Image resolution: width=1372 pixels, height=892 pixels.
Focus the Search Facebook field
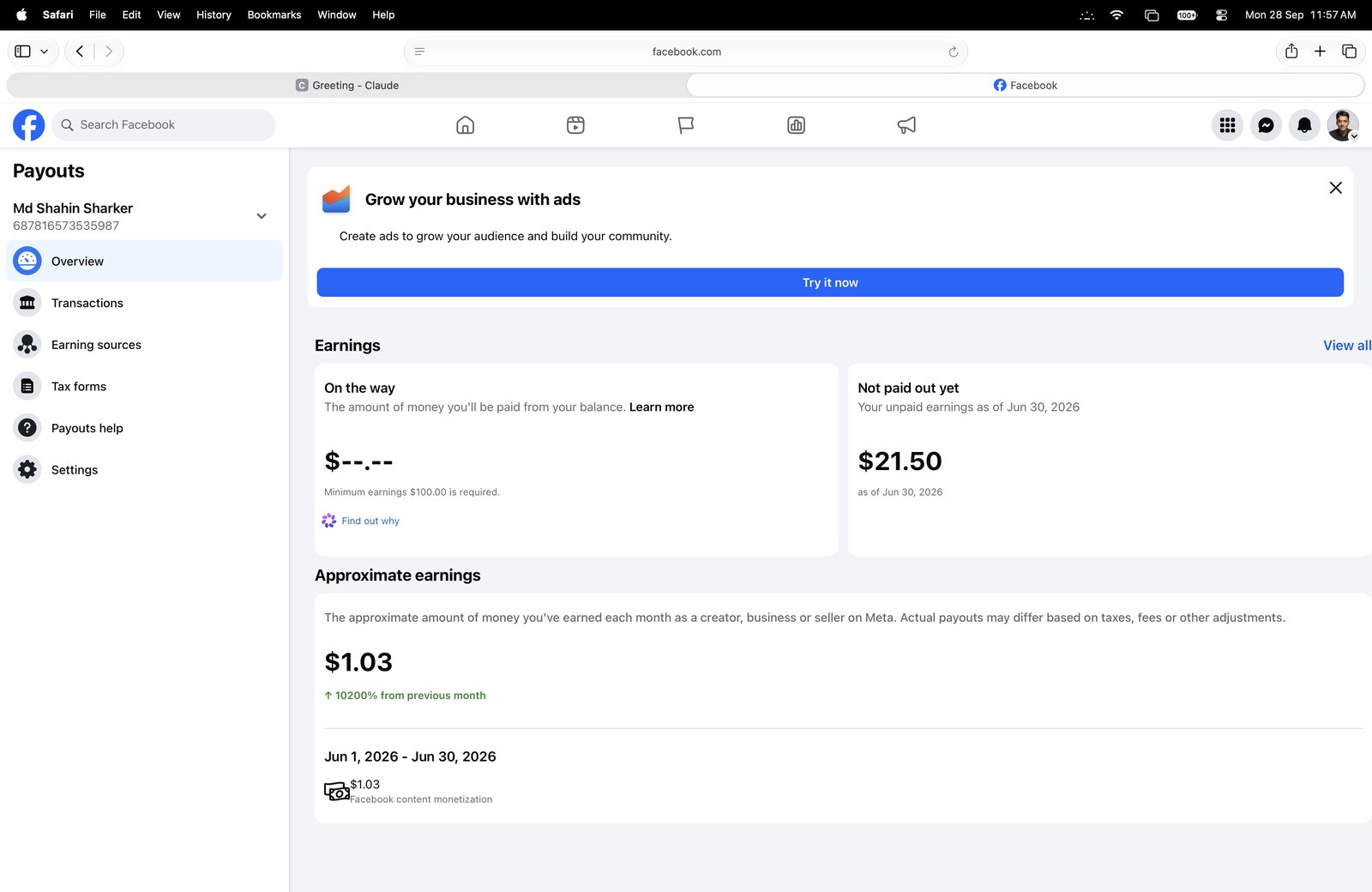pos(164,125)
